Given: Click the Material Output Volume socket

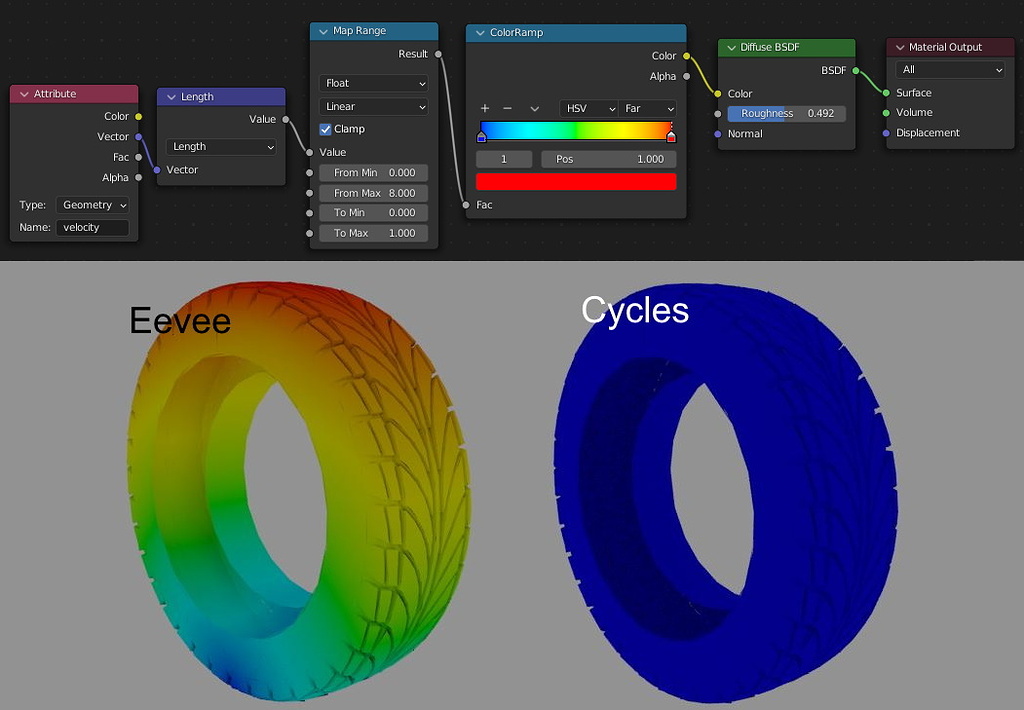Looking at the screenshot, I should point(886,113).
